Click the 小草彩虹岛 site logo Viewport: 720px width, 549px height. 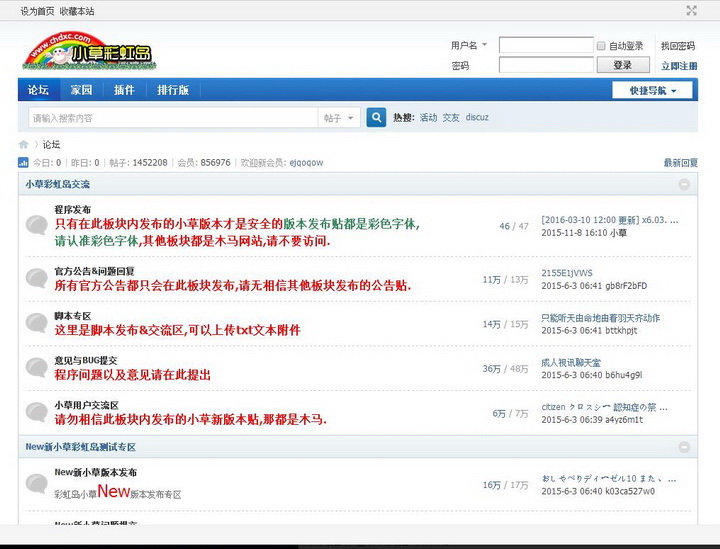coord(90,52)
